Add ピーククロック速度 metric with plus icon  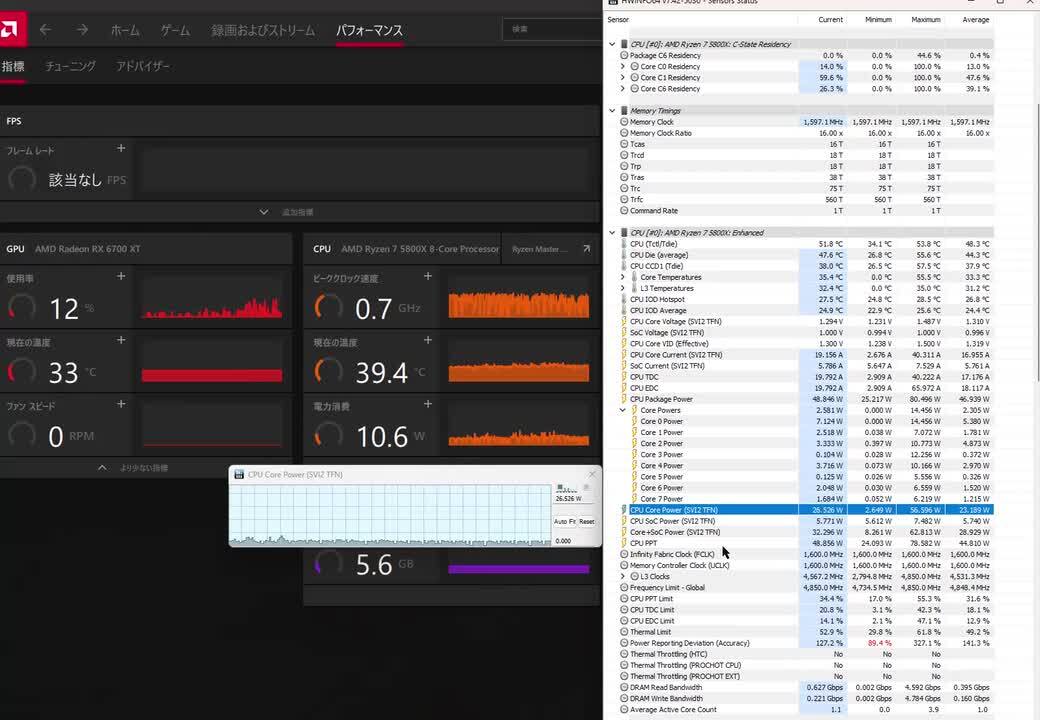[428, 276]
